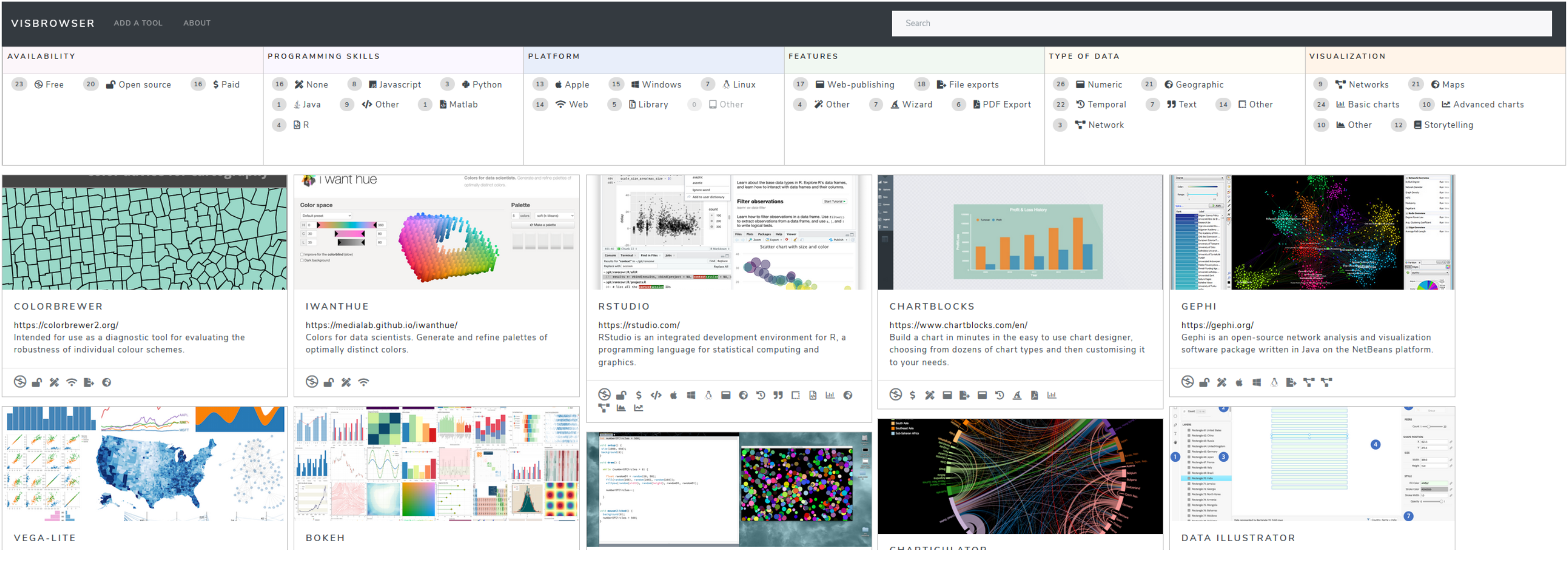Screen dimensions: 1568x562
Task: Click the Paid dollar icon on RStudio card
Action: coord(639,395)
